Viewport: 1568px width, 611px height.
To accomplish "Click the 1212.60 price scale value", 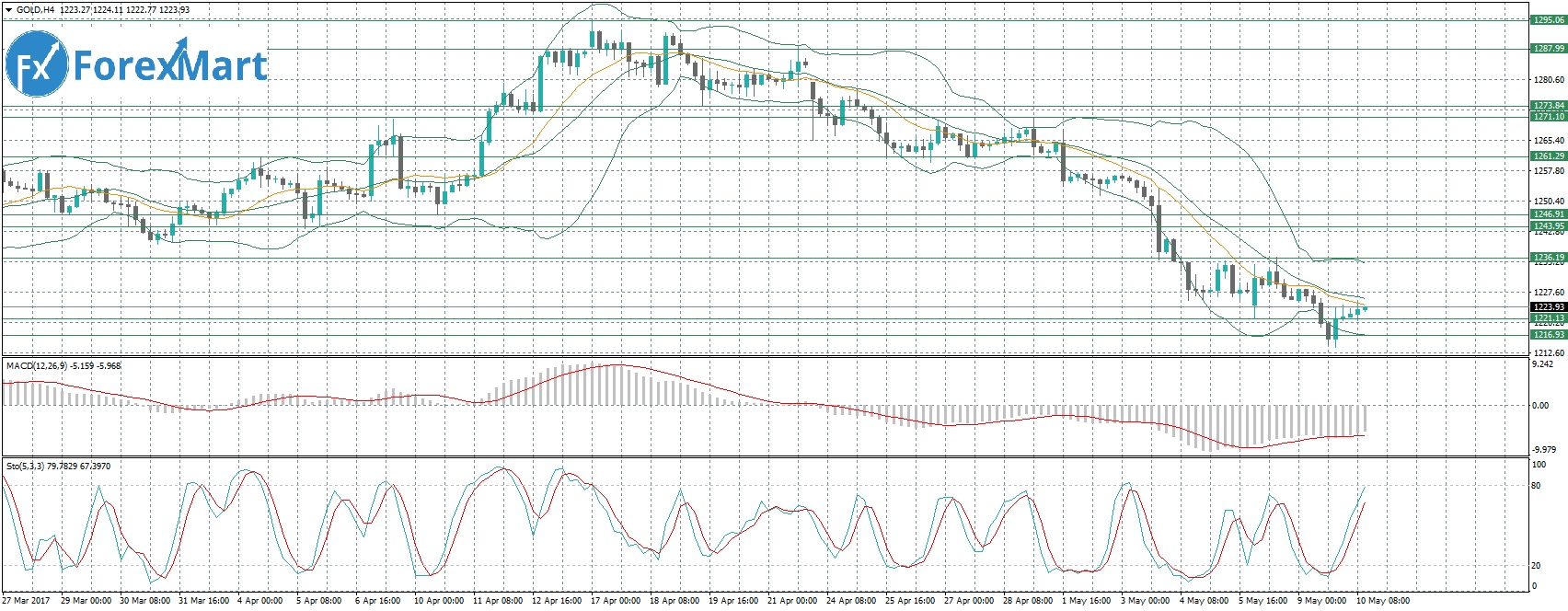I will (x=1548, y=352).
